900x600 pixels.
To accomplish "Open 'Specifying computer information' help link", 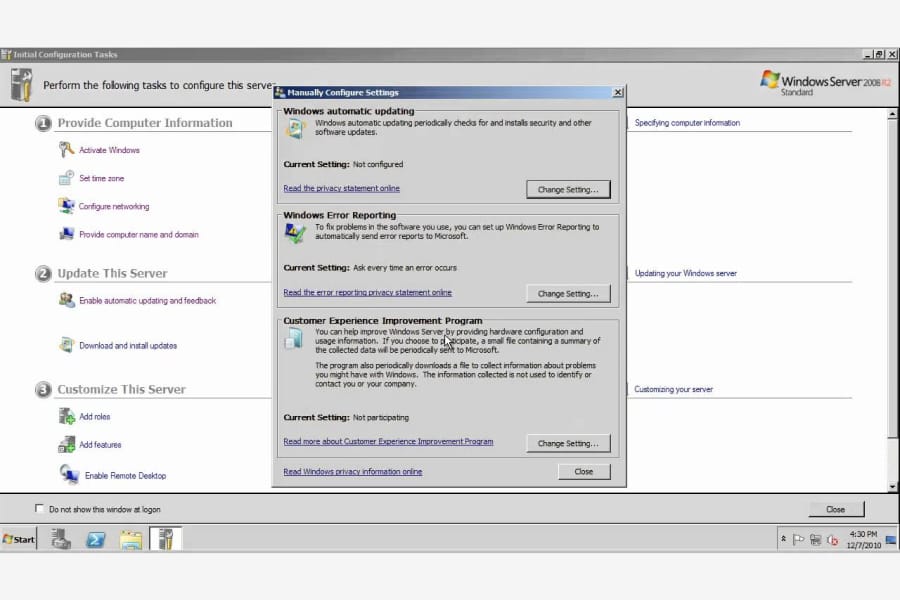I will (x=687, y=122).
